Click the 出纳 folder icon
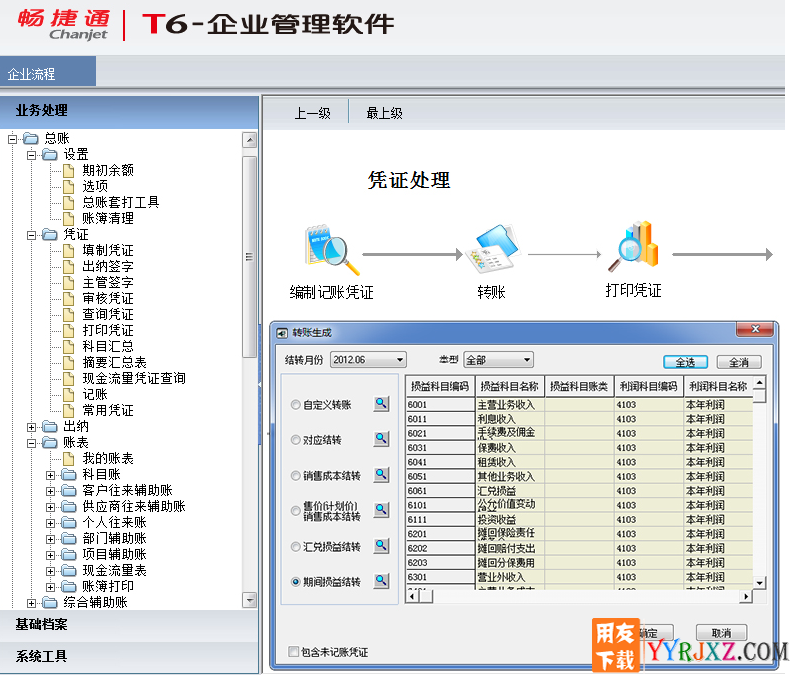The height and width of the screenshot is (675, 790). click(x=50, y=427)
